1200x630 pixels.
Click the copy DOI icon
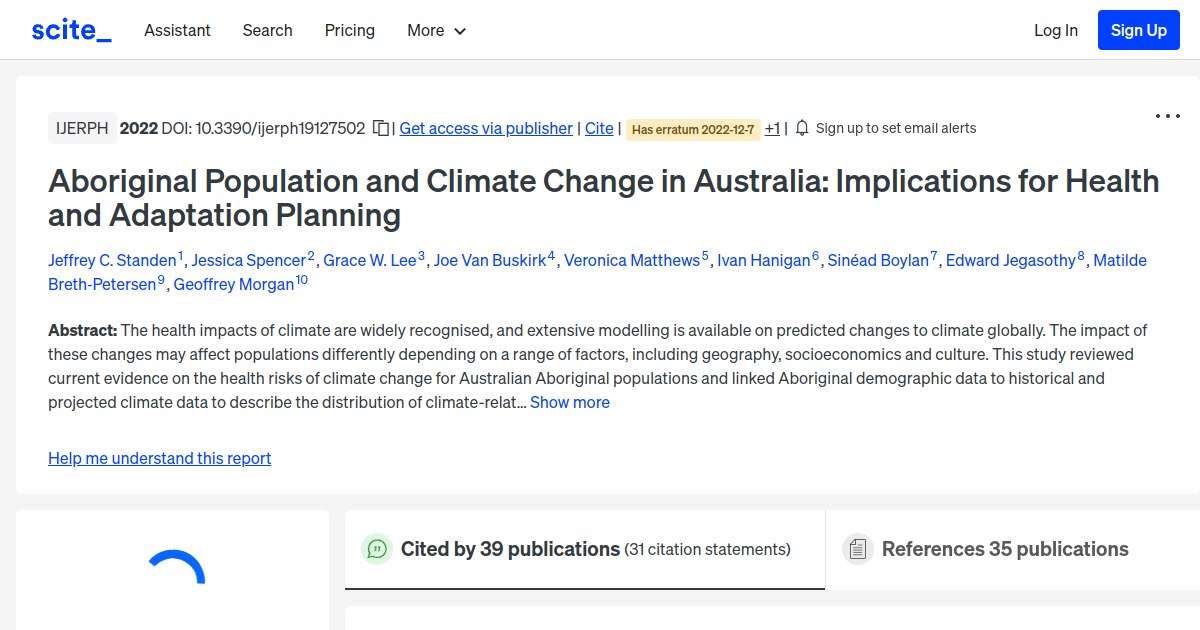tap(381, 128)
